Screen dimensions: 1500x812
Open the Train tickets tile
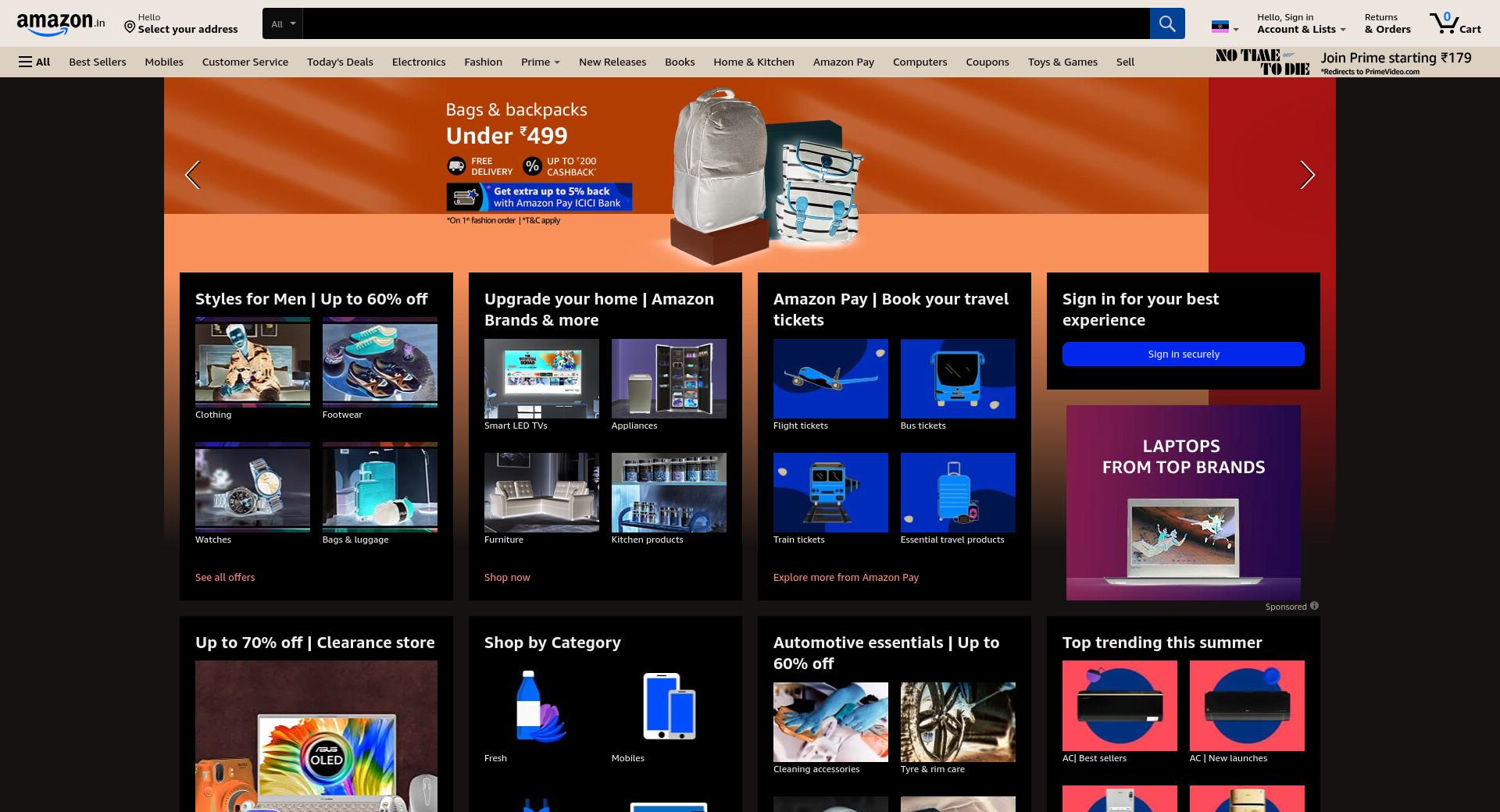click(x=830, y=493)
